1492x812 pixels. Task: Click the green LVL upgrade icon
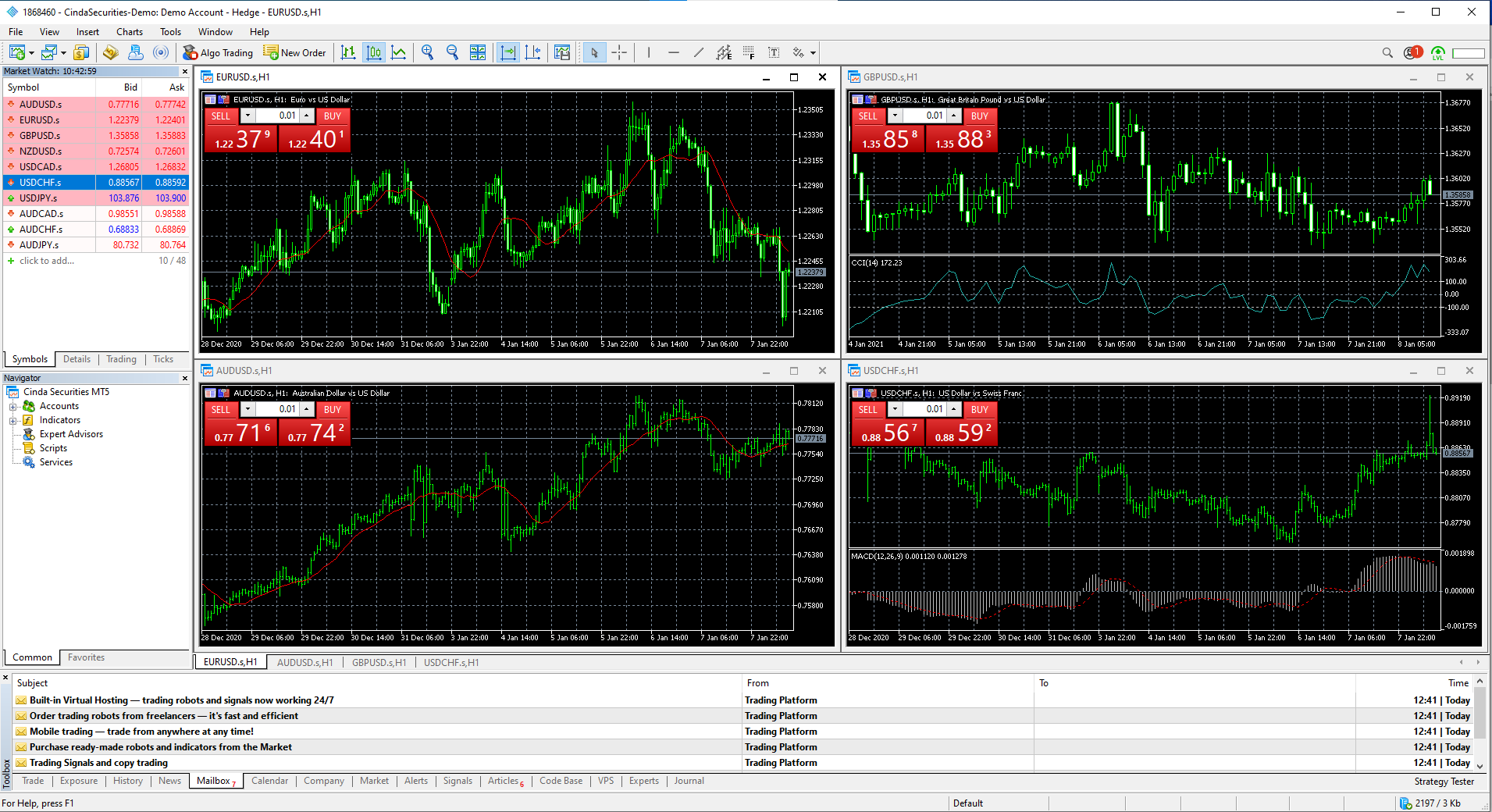1438,53
